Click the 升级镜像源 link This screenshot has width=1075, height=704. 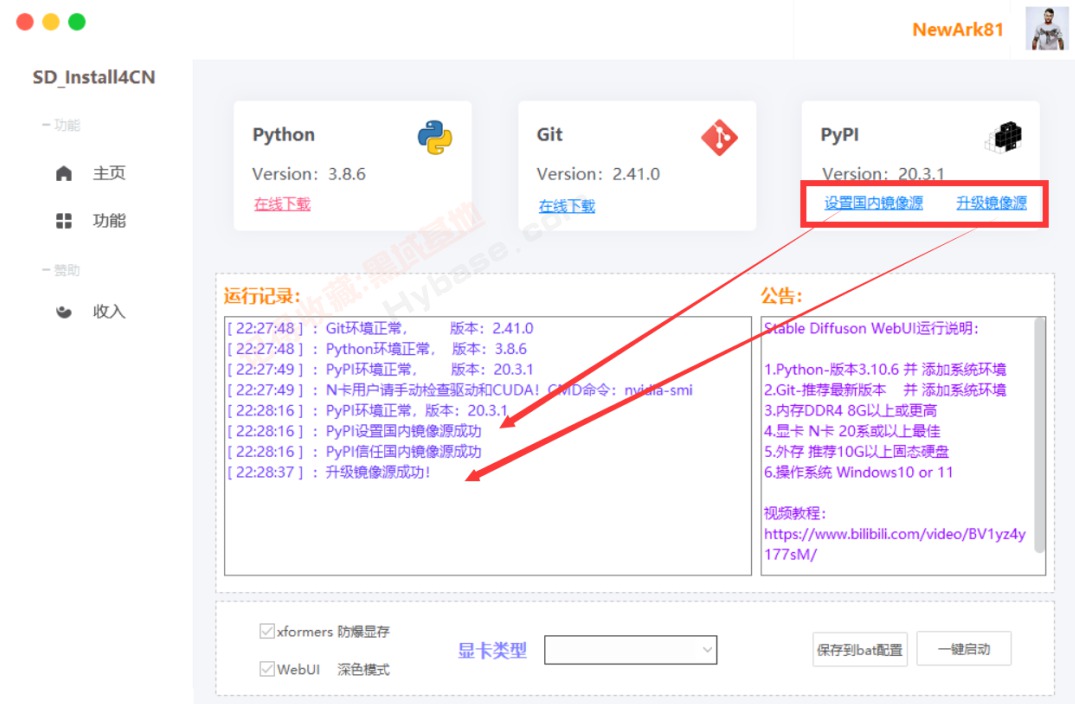(x=991, y=203)
